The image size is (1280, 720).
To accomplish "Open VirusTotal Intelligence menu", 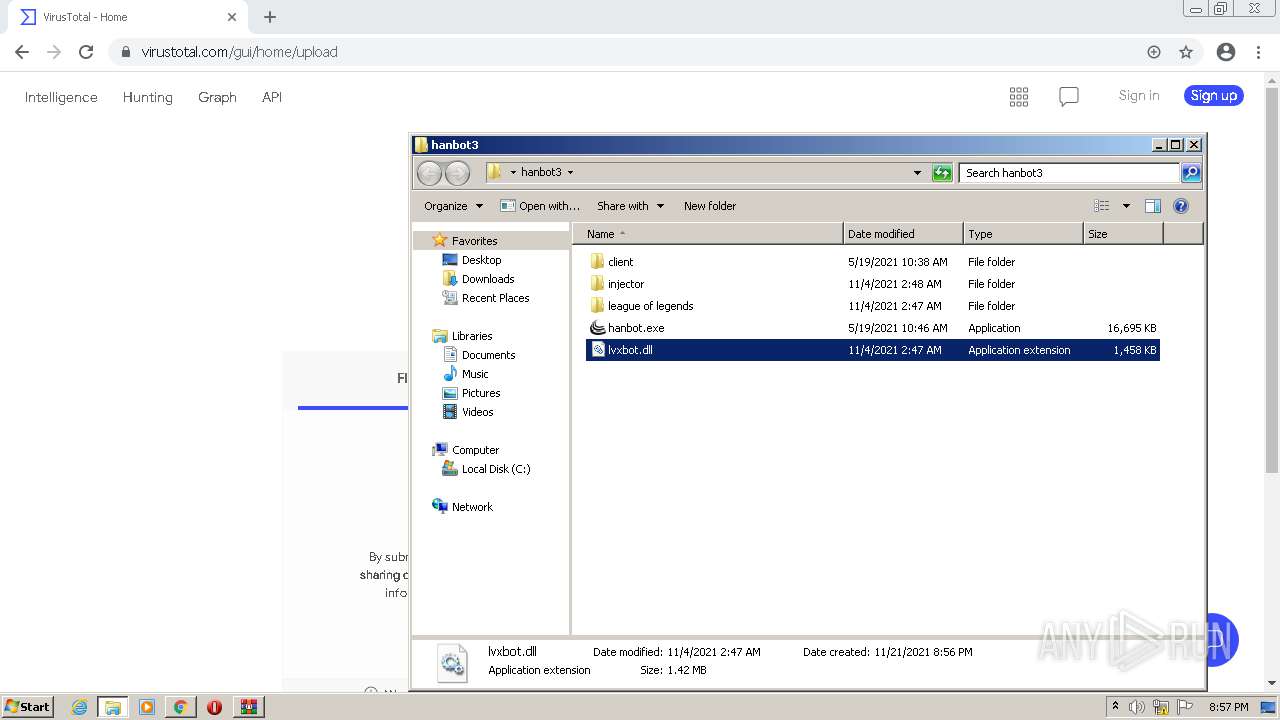I will (61, 97).
